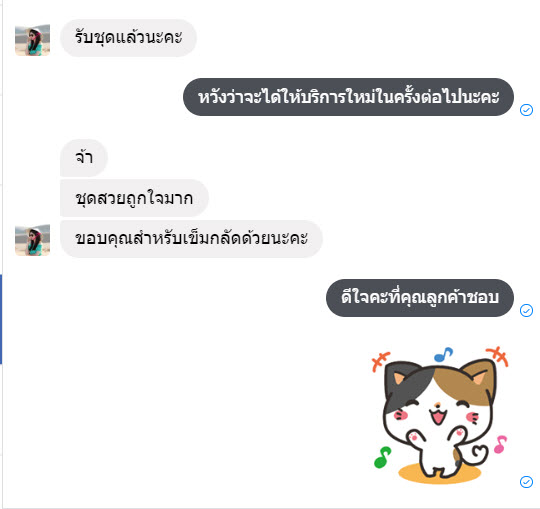The width and height of the screenshot is (540, 509).
Task: Select the "ชุดสวยถูกใจมาก" message bubble
Action: (x=134, y=198)
